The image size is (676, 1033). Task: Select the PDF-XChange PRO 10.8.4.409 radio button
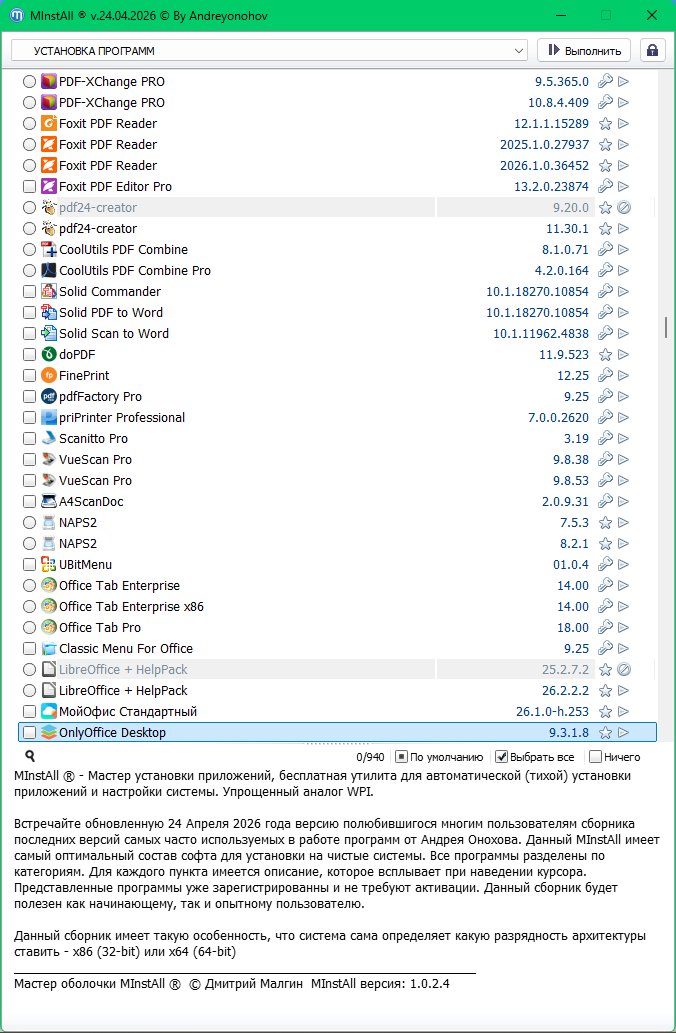point(29,103)
